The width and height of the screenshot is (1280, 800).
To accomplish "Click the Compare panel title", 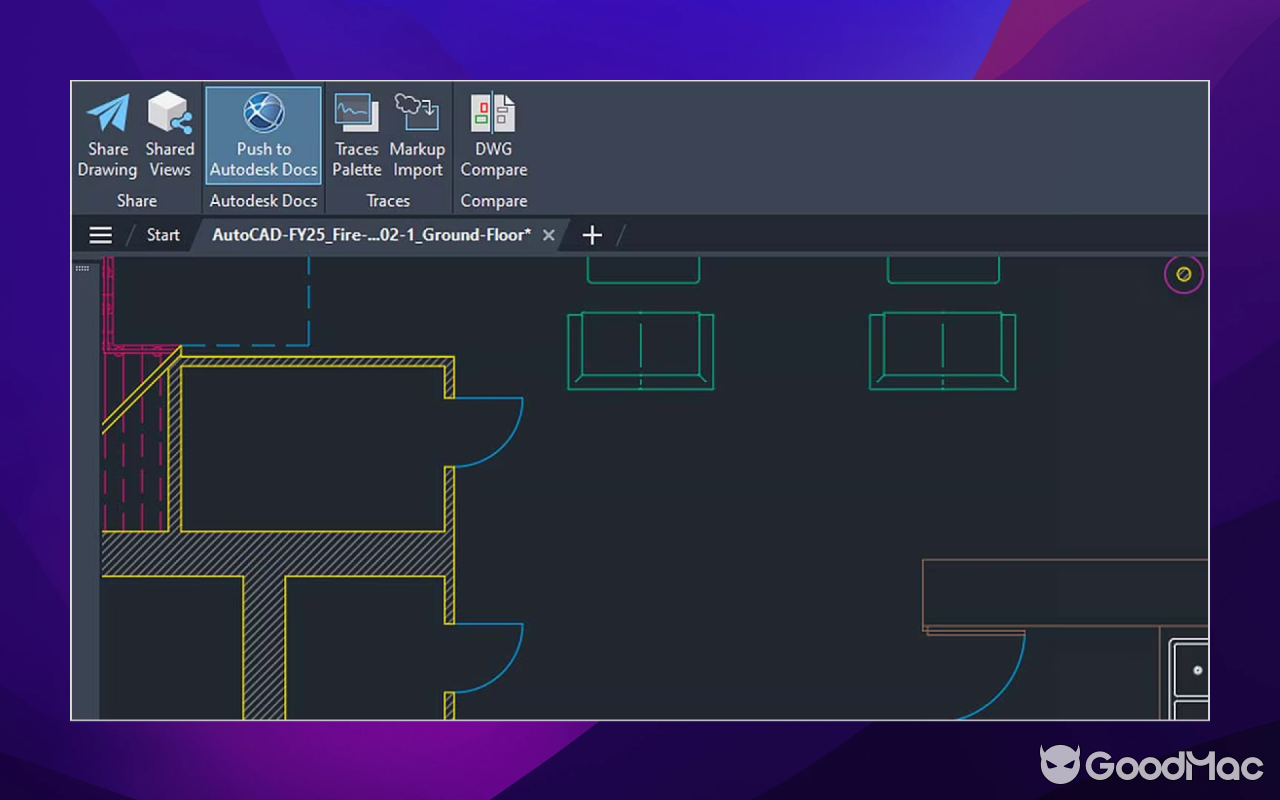I will [x=493, y=200].
